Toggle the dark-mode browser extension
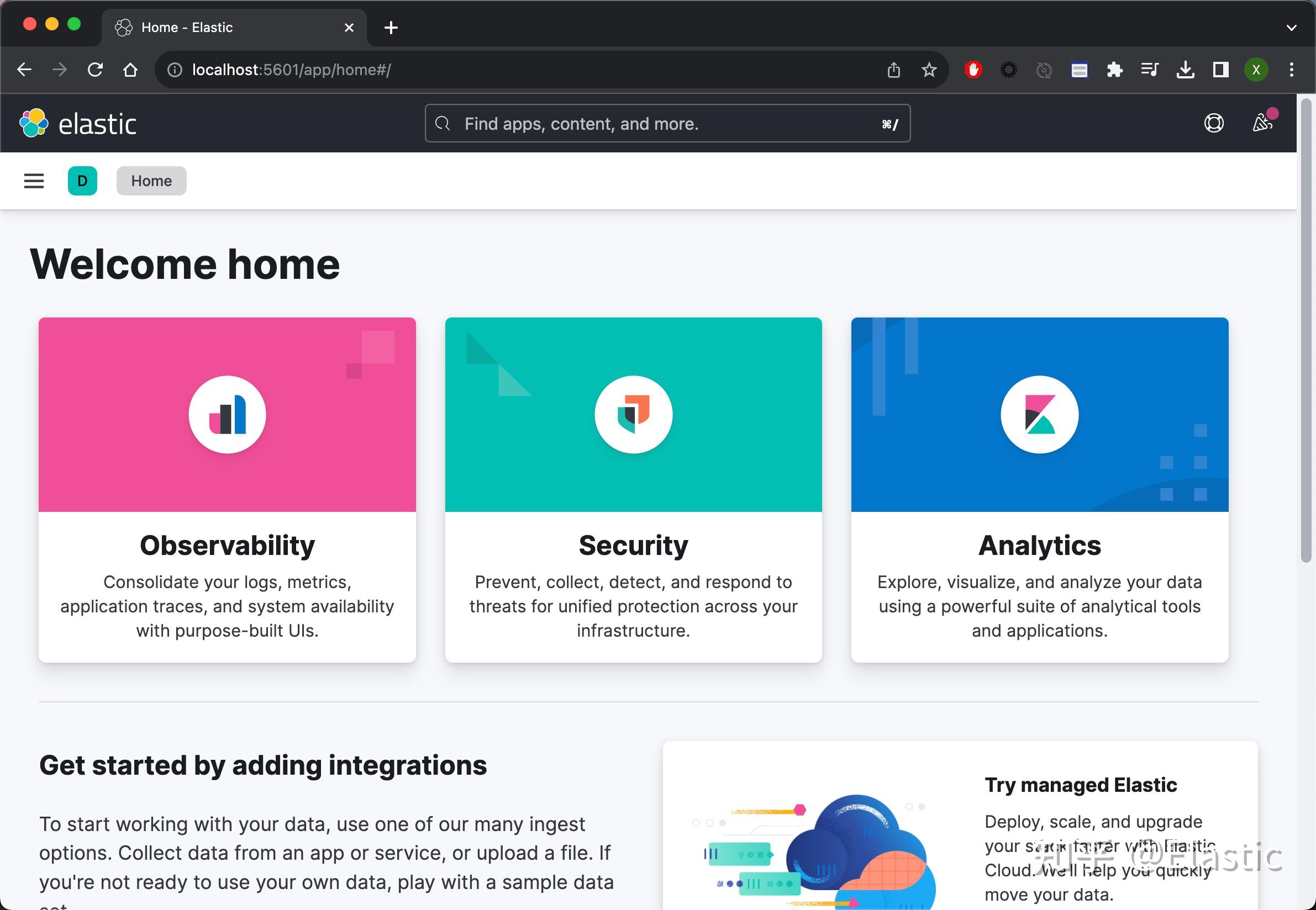The width and height of the screenshot is (1316, 910). 1008,70
